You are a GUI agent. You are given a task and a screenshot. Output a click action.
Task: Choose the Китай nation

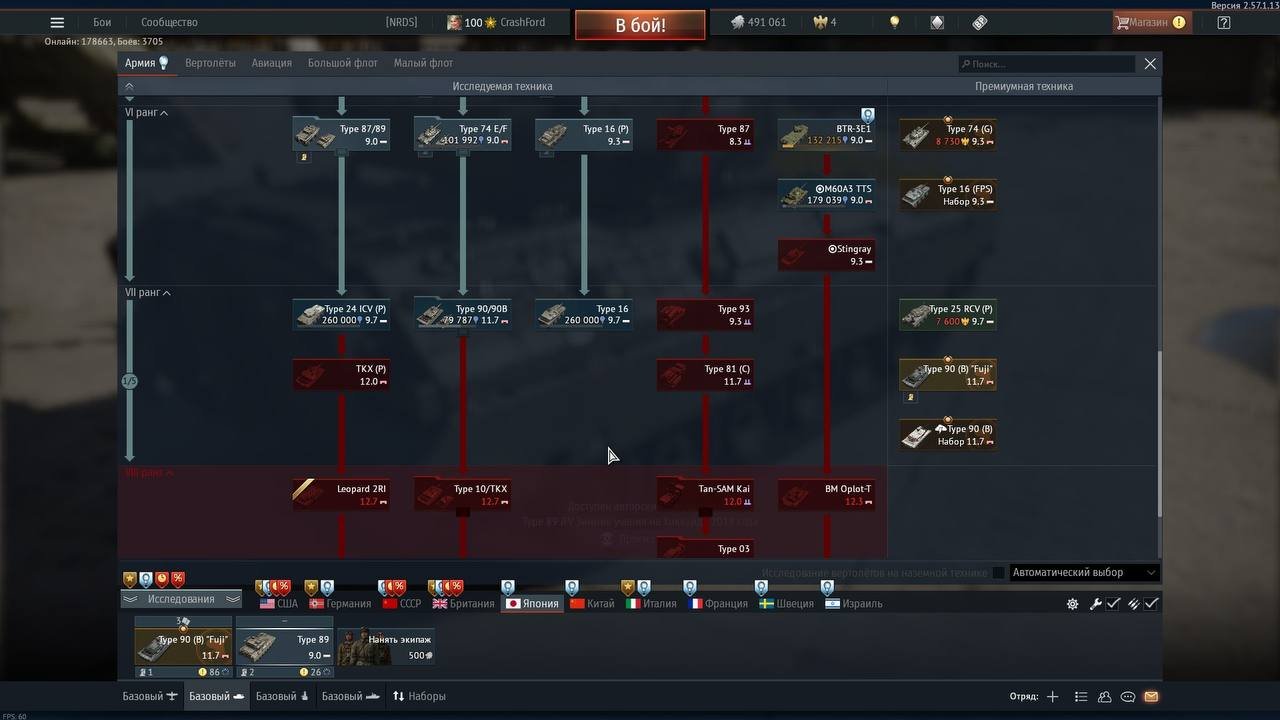click(x=593, y=604)
